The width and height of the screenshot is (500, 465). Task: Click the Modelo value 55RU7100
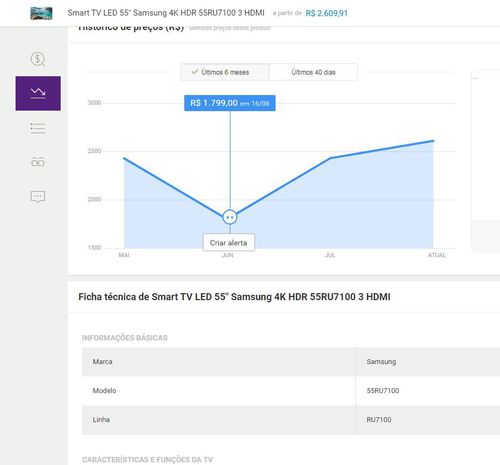(x=383, y=391)
